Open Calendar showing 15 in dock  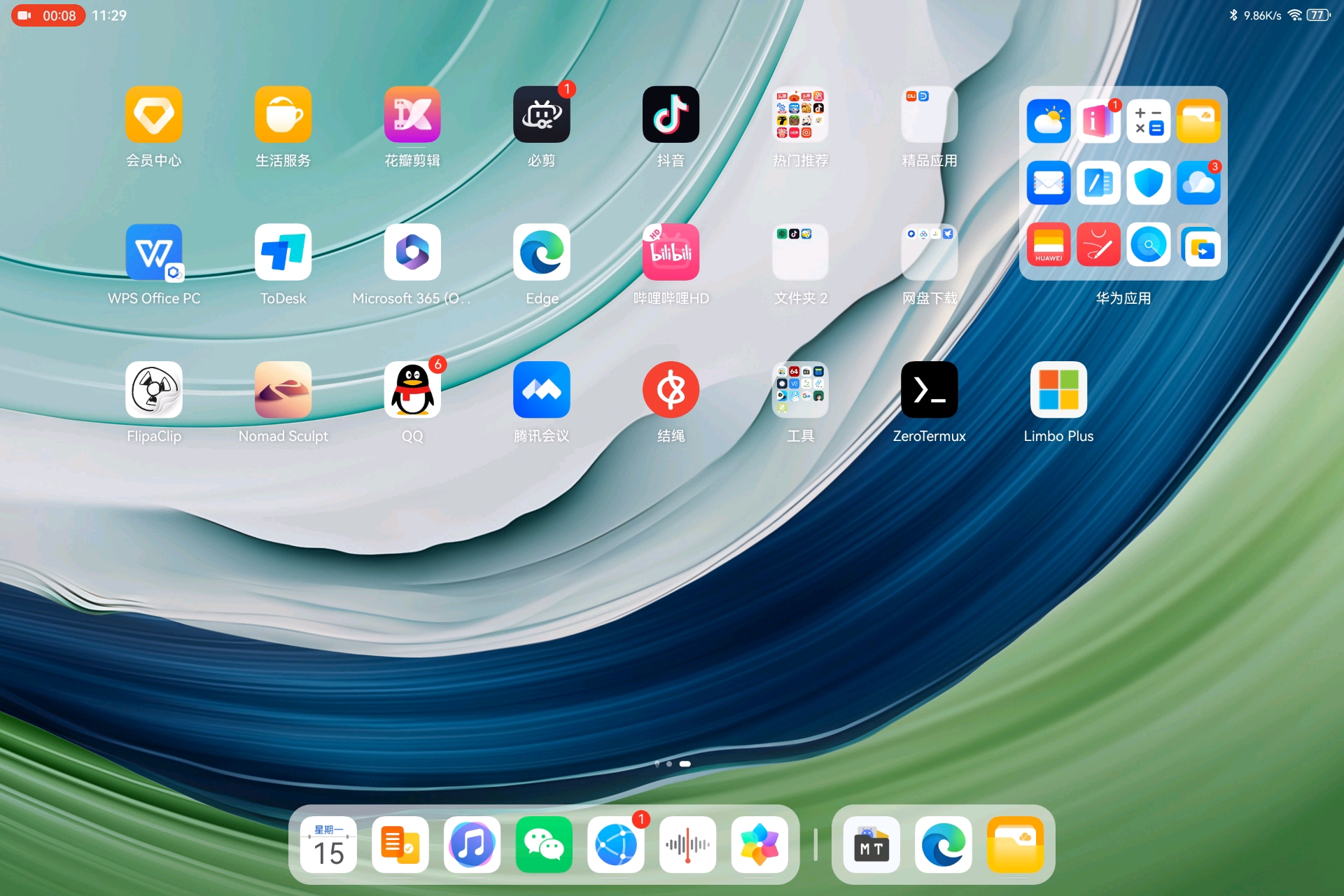pos(329,844)
